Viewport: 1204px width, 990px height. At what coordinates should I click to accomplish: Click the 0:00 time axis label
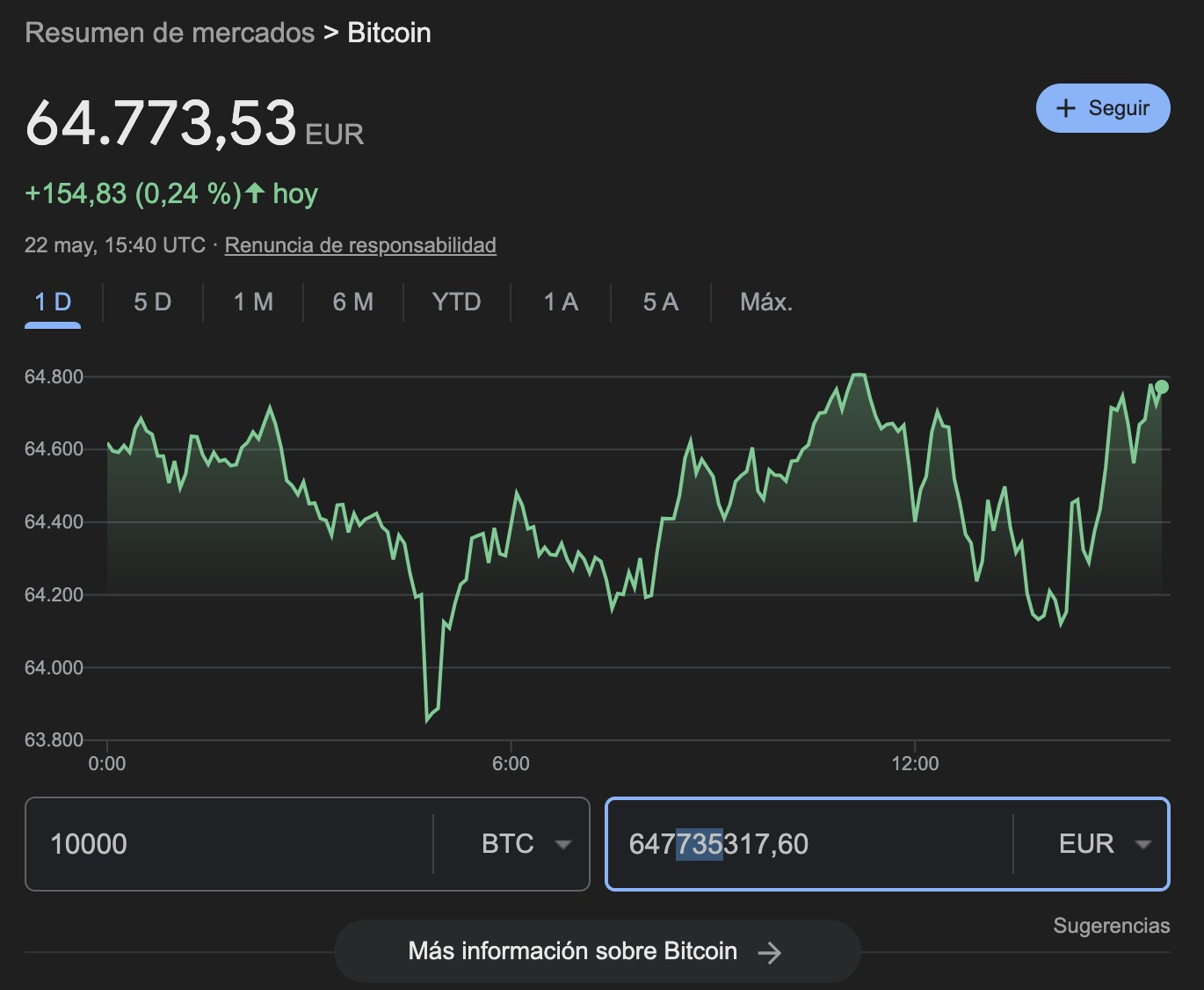click(107, 763)
